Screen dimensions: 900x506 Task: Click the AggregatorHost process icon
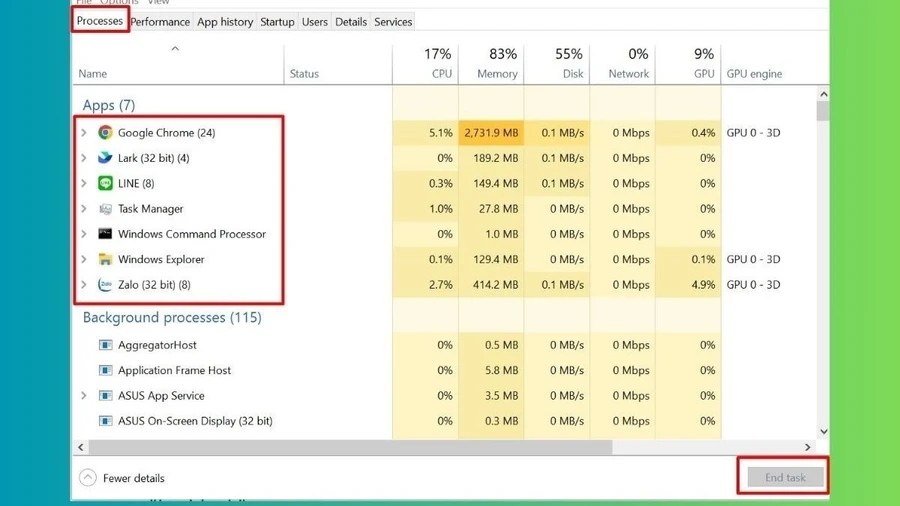(105, 345)
